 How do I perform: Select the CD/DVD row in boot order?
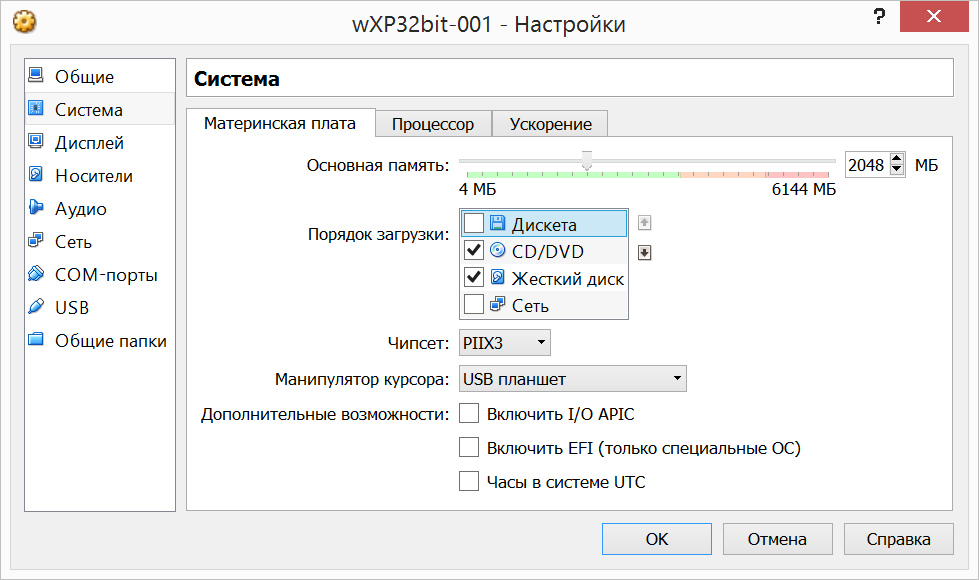(544, 250)
